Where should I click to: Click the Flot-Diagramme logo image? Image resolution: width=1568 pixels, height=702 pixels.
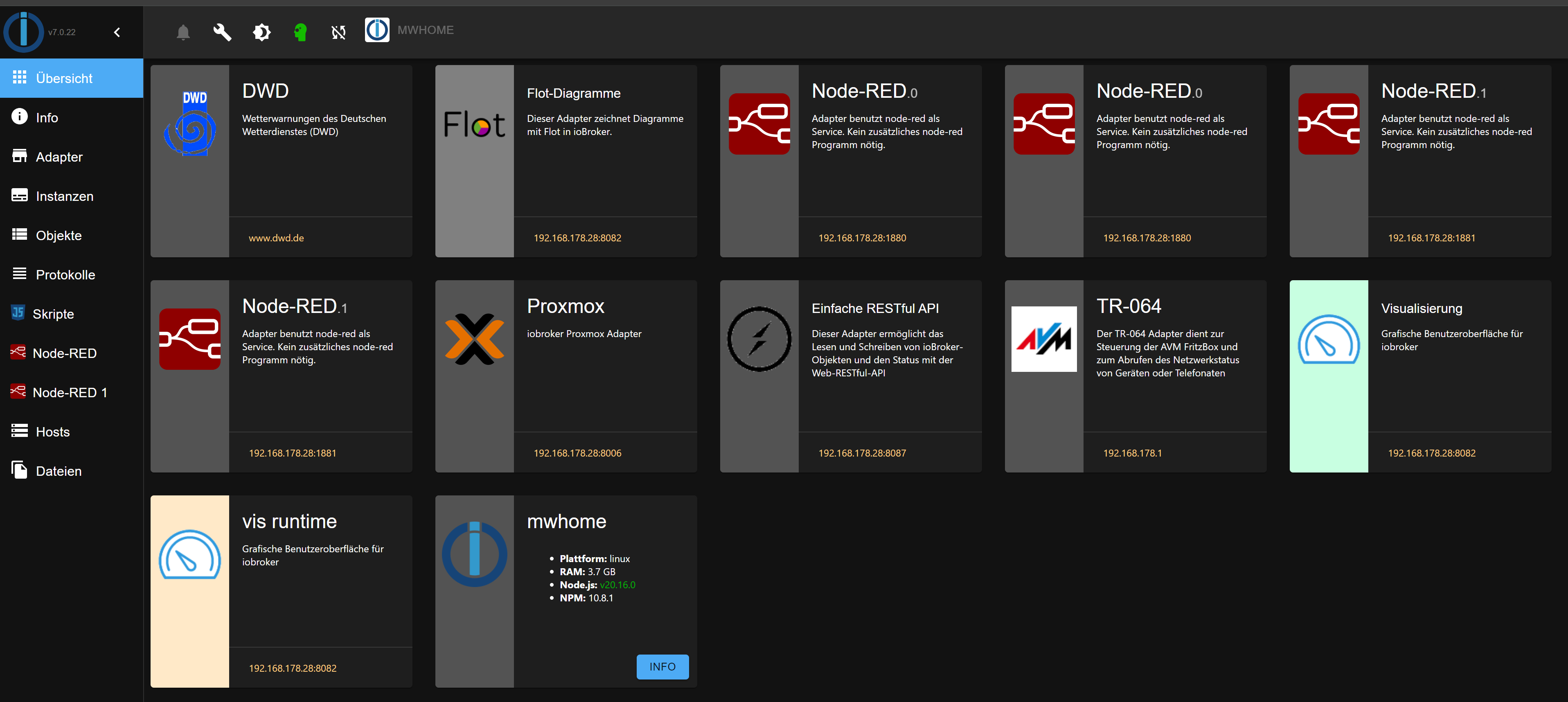(474, 125)
